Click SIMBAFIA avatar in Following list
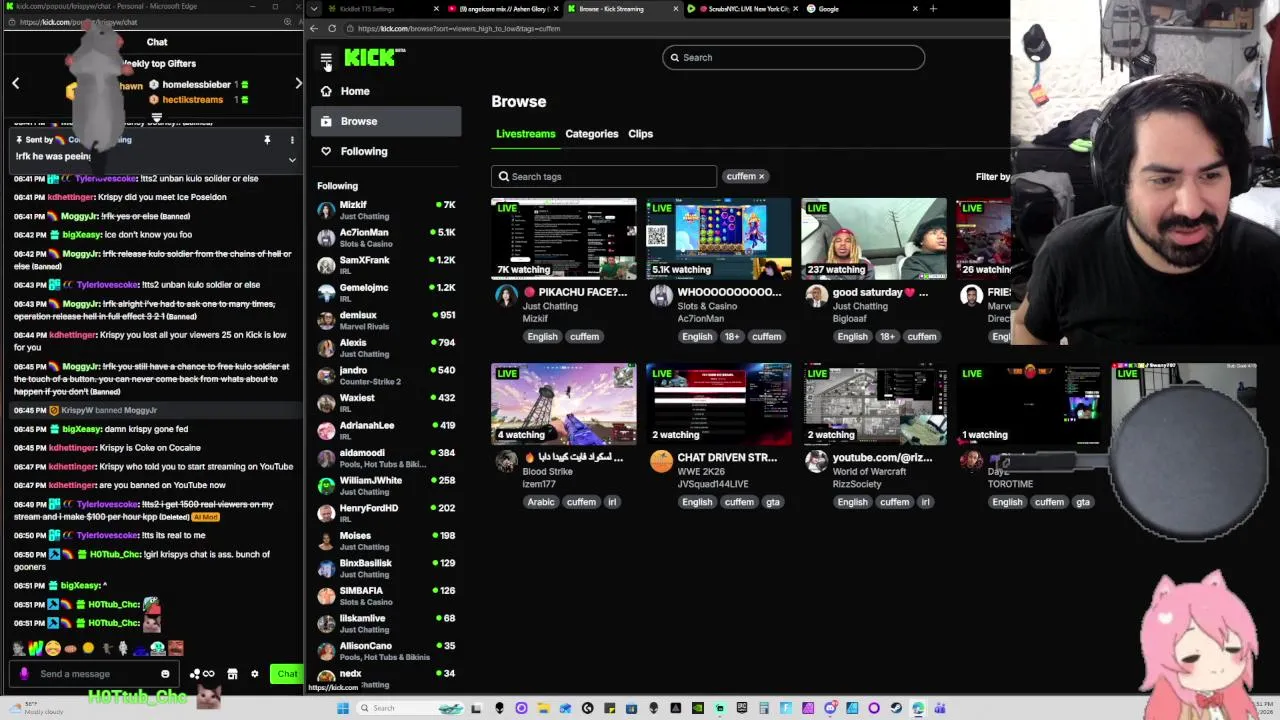The width and height of the screenshot is (1280, 720). [326, 596]
